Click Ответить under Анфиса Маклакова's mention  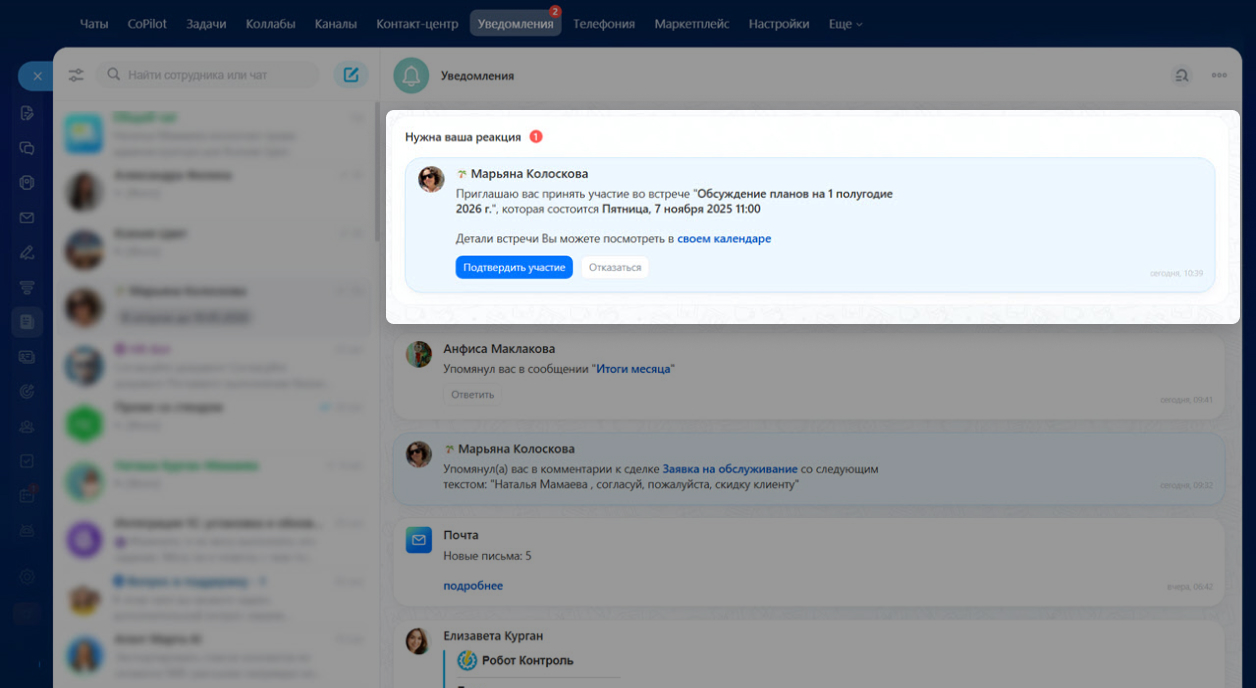(x=472, y=394)
